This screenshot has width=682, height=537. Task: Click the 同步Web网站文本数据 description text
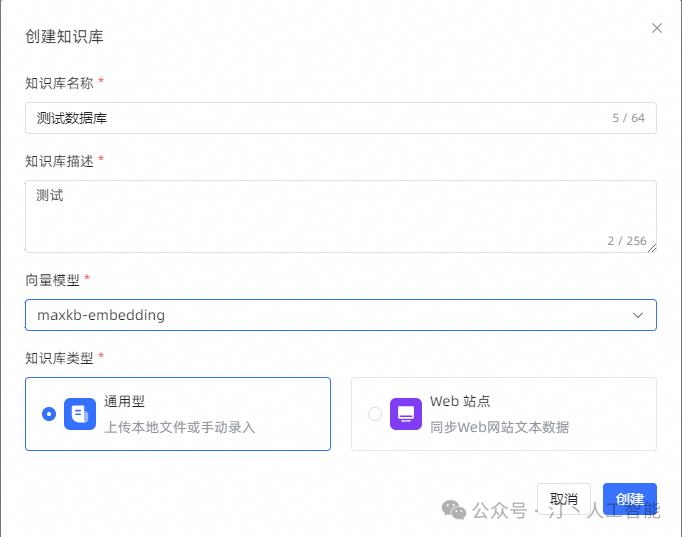500,427
